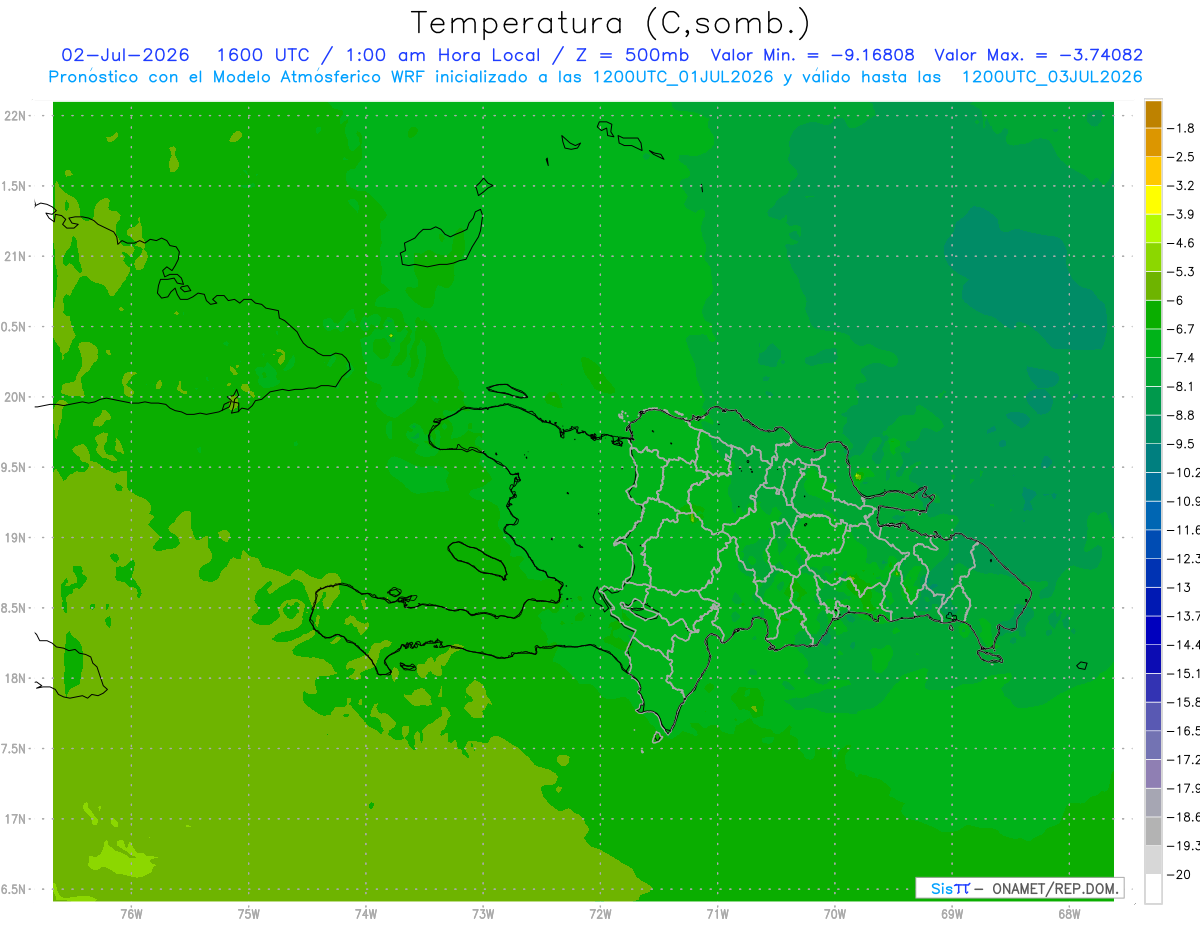Click the '71W' longitude label
This screenshot has width=1200, height=927.
tap(717, 914)
